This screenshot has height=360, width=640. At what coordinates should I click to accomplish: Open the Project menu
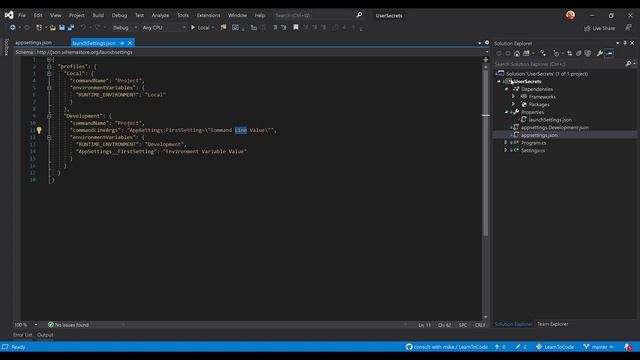77,15
